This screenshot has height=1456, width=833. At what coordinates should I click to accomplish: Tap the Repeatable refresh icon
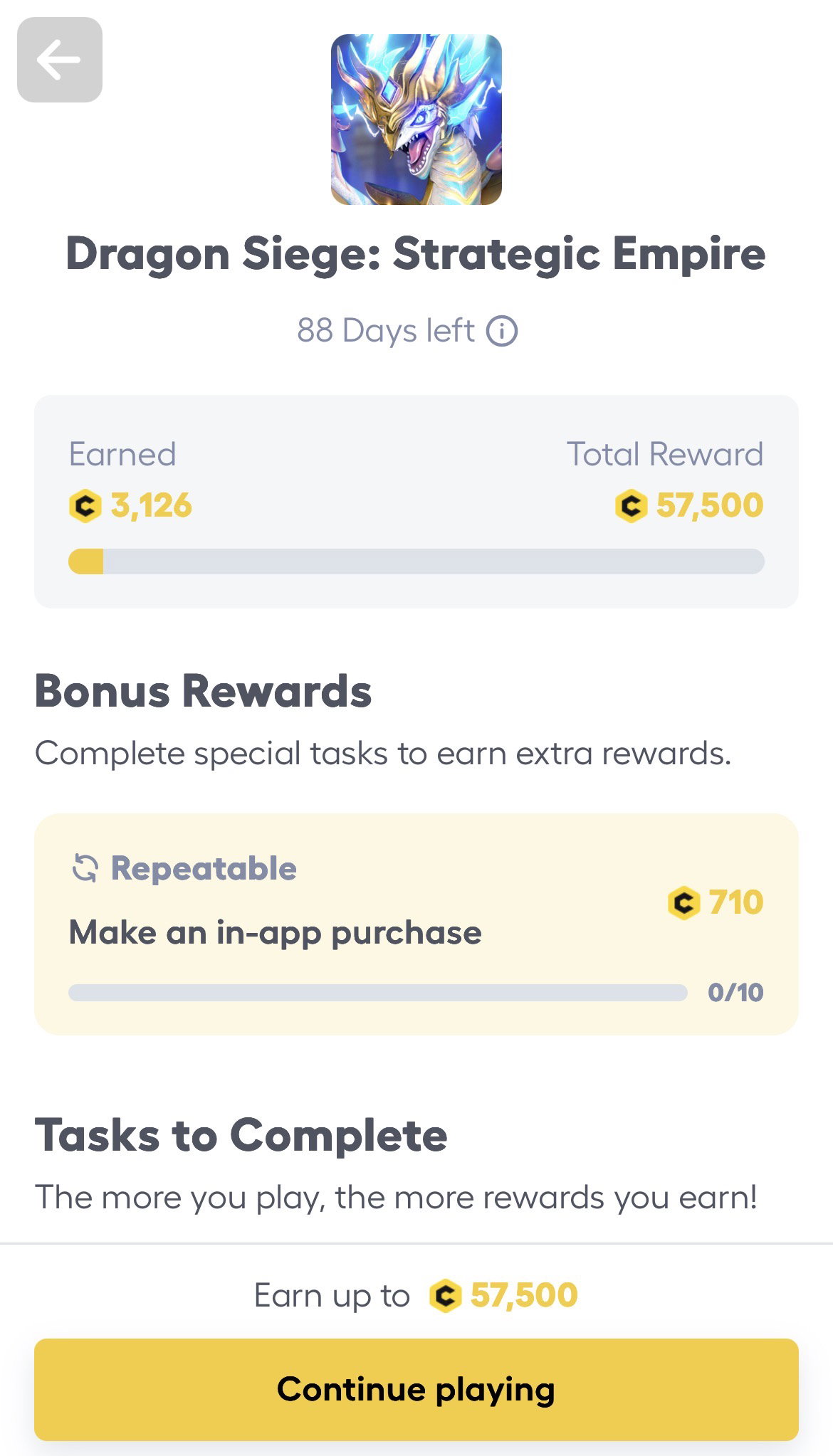(x=85, y=868)
